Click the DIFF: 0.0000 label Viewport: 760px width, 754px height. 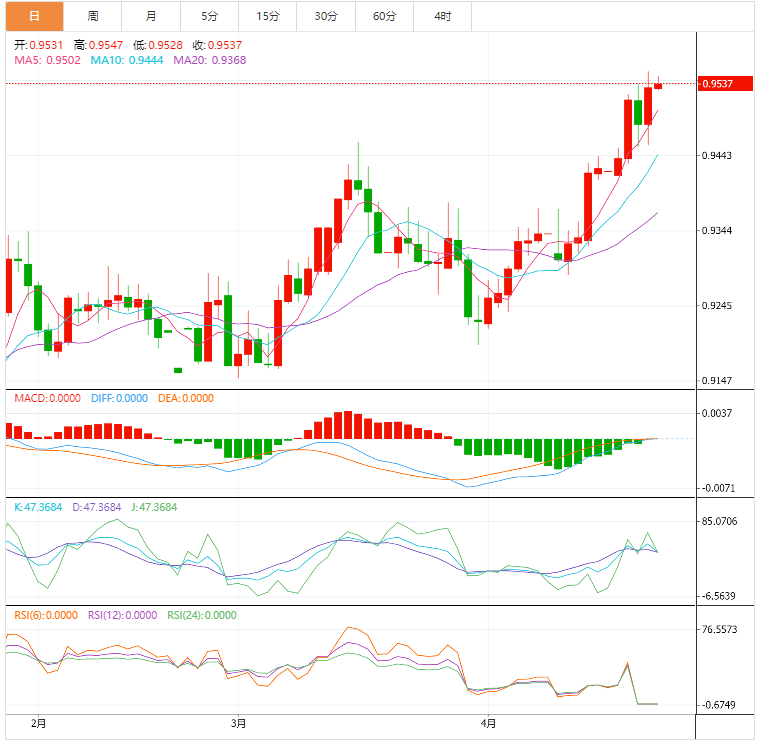click(119, 398)
